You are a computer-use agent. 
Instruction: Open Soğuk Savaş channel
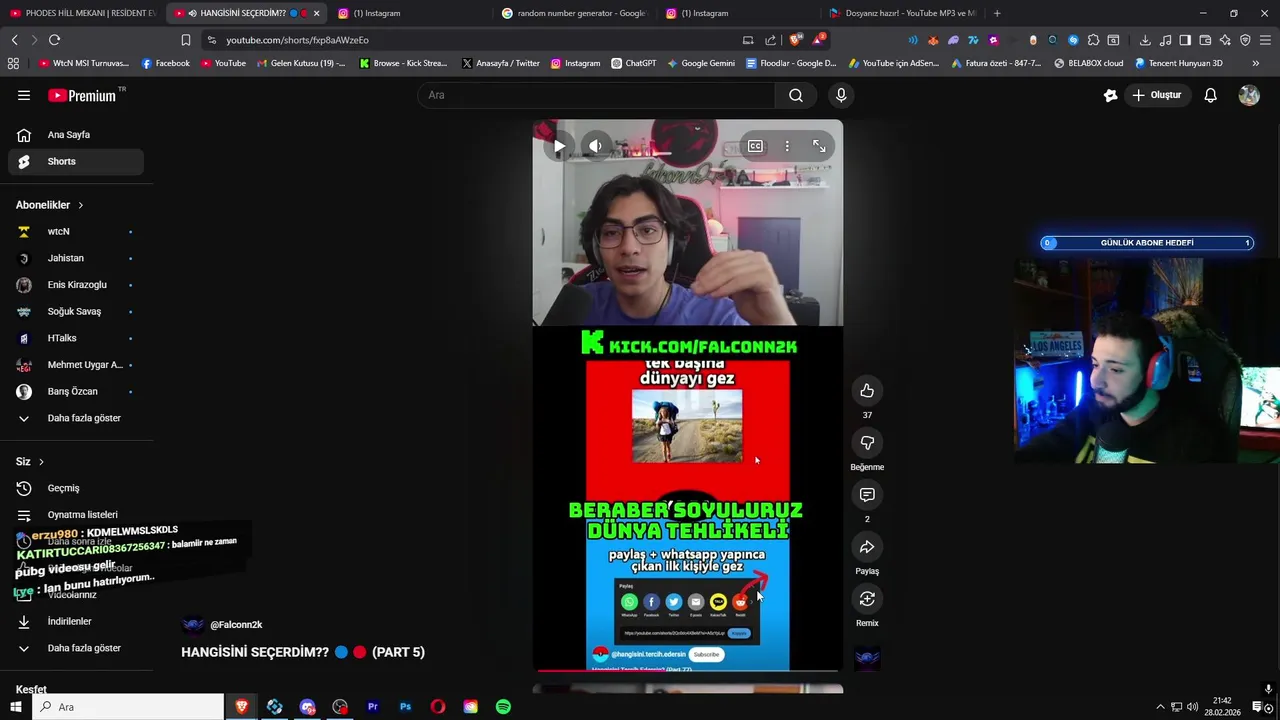tap(76, 312)
